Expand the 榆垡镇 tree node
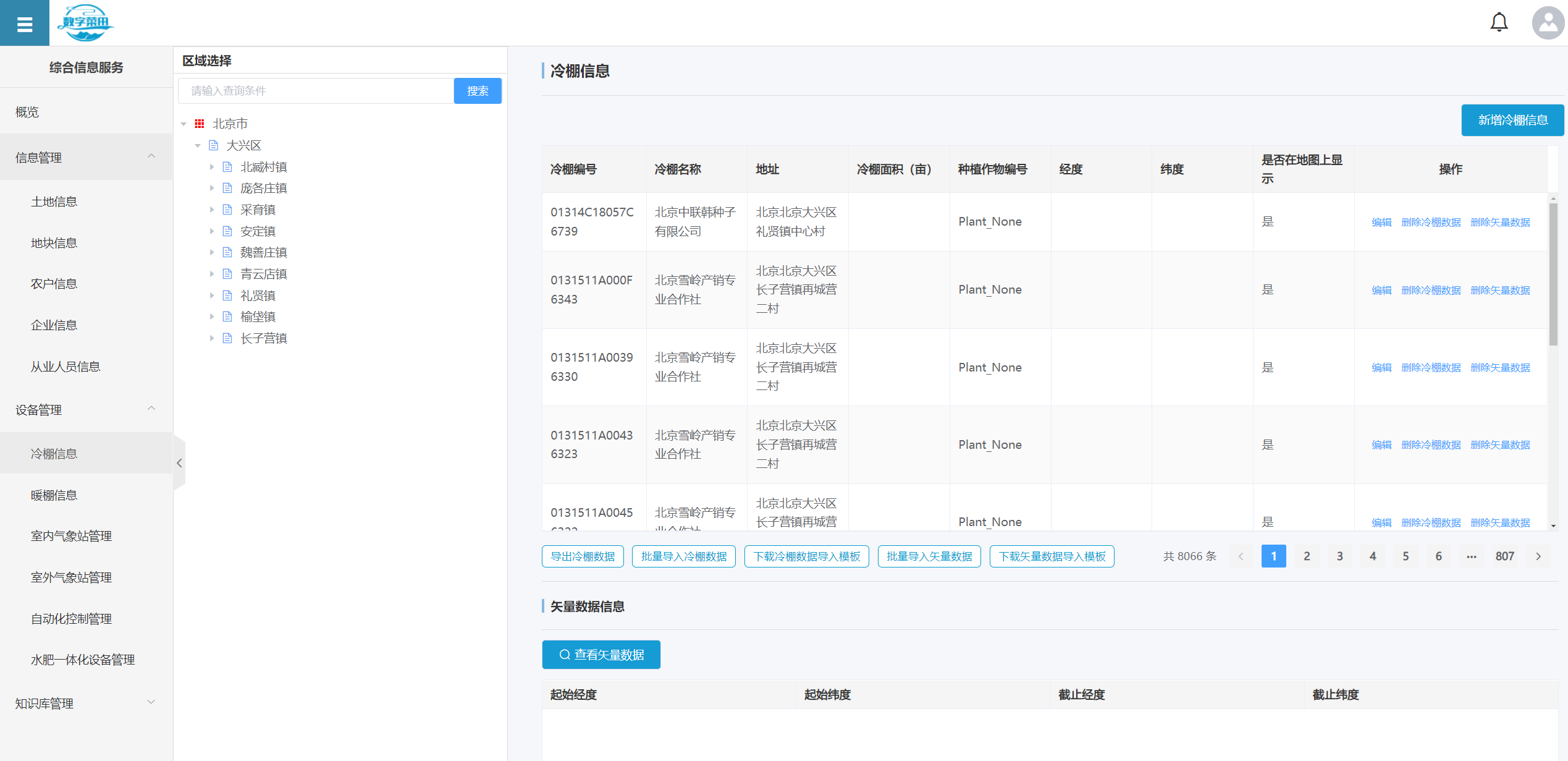Image resolution: width=1568 pixels, height=761 pixels. pos(211,317)
